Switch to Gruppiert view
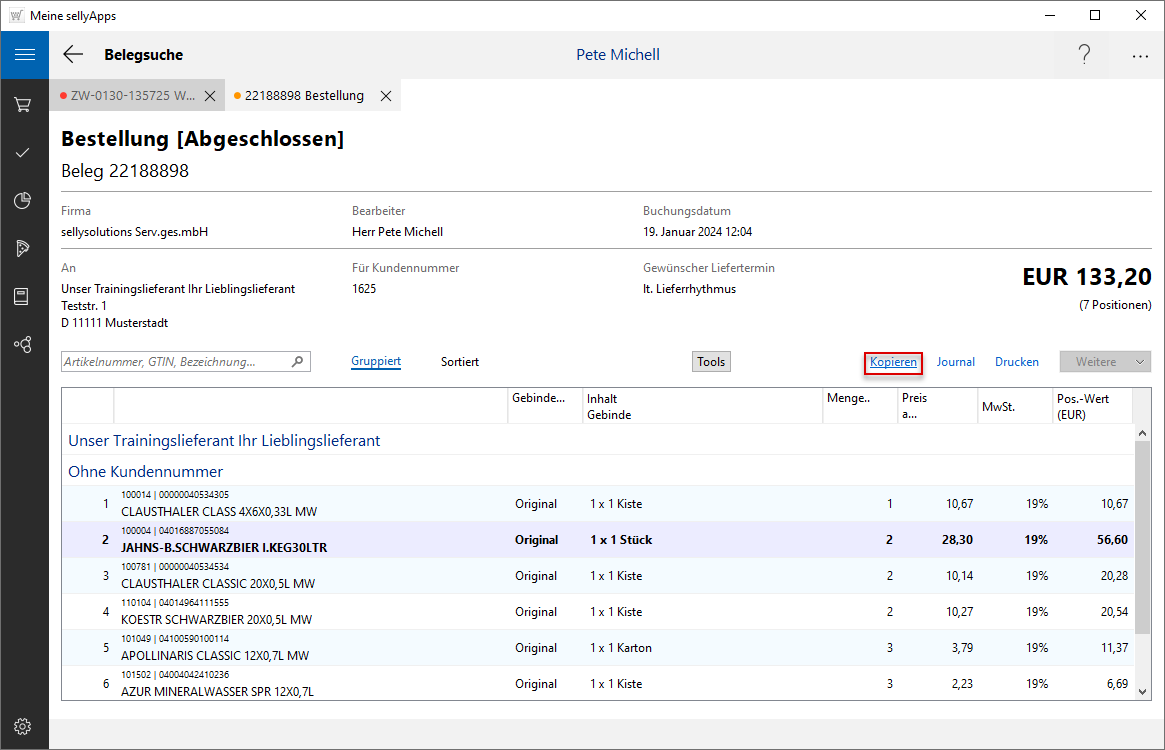This screenshot has width=1165, height=750. coord(376,361)
